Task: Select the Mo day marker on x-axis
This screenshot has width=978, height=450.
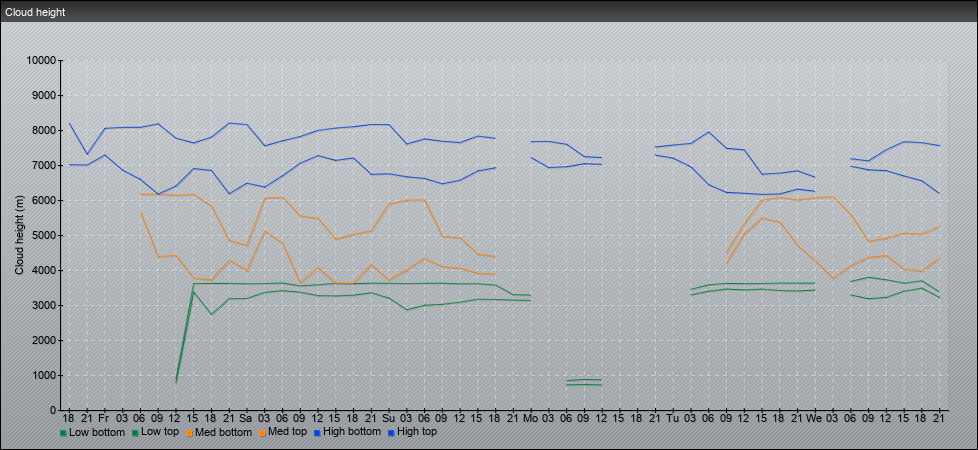Action: tap(530, 417)
